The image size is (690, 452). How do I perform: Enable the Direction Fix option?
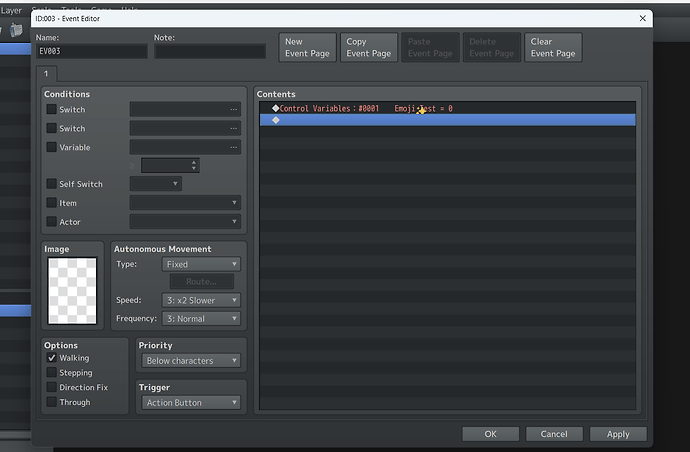coord(51,387)
